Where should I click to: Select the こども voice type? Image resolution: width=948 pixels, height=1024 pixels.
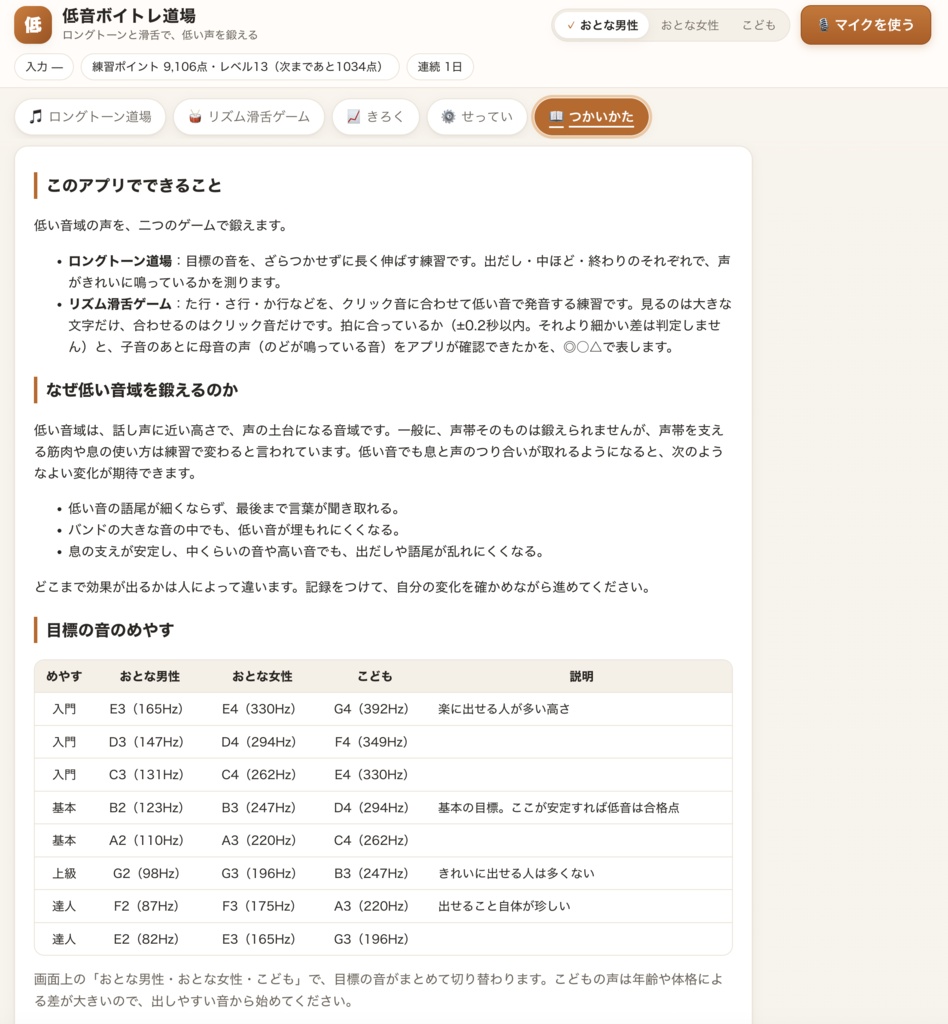point(759,25)
